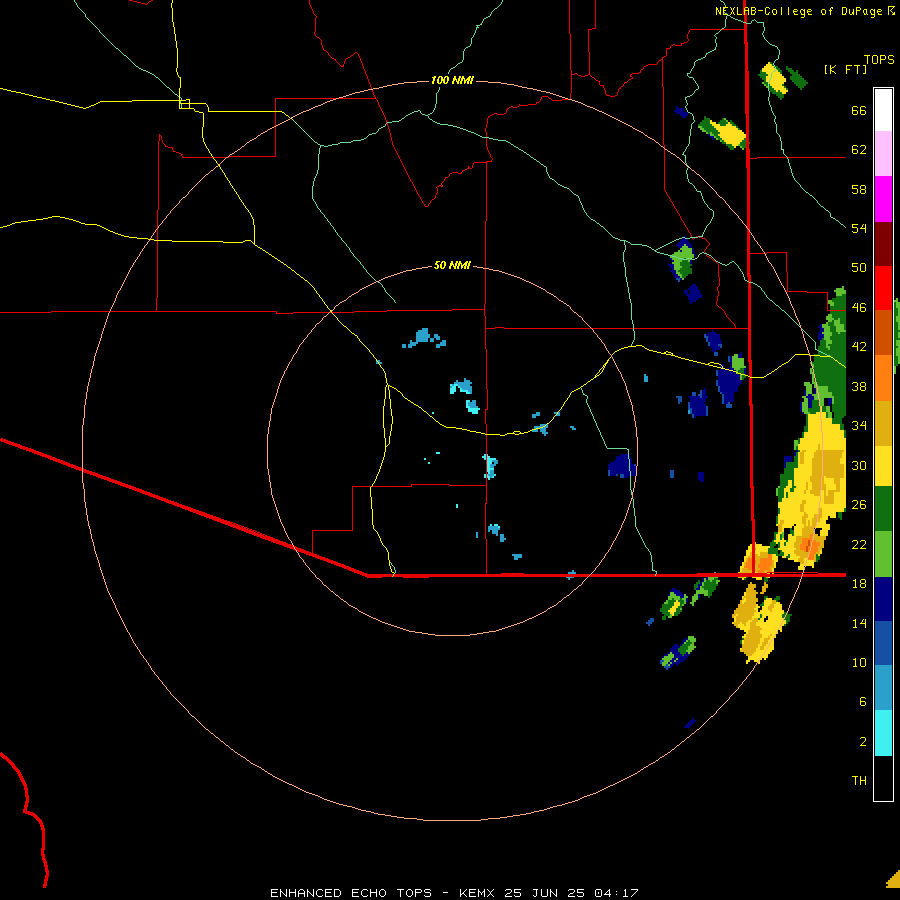
Task: Click the 42 value on the legend
Action: click(859, 347)
